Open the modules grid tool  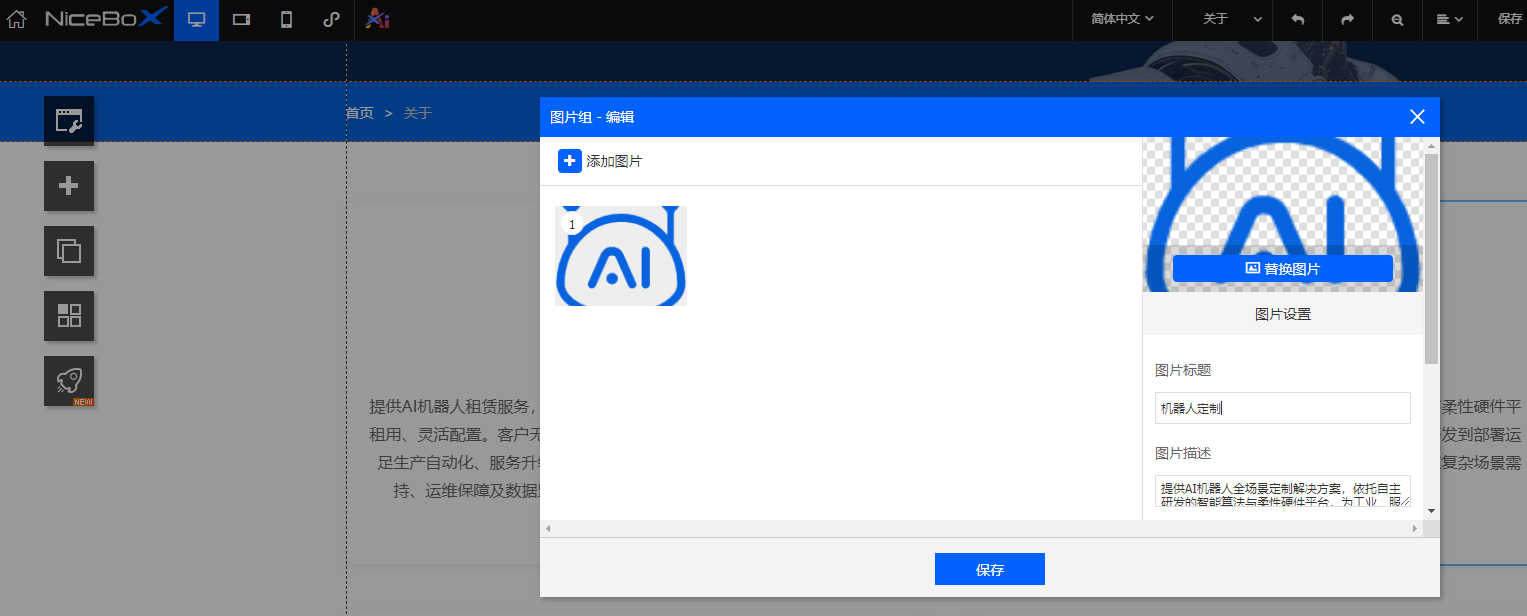pyautogui.click(x=69, y=316)
